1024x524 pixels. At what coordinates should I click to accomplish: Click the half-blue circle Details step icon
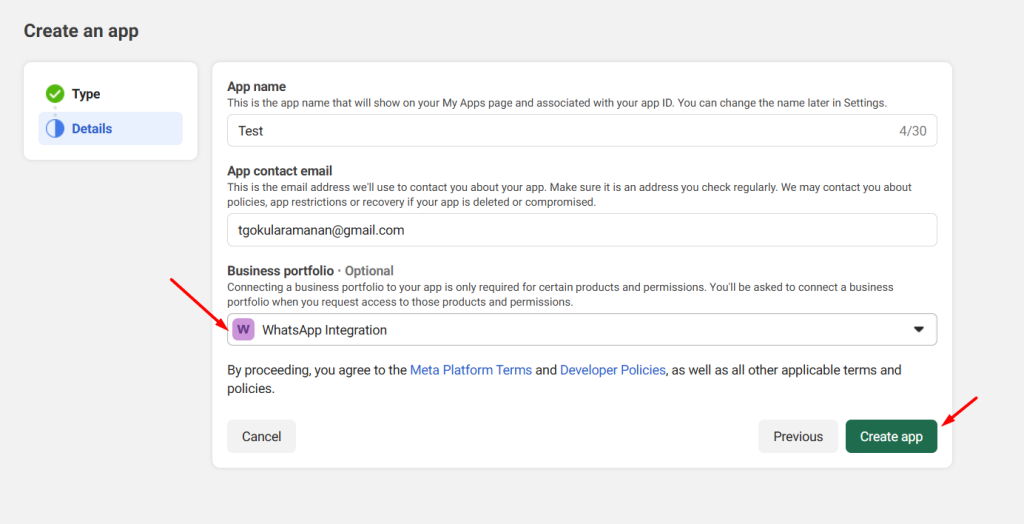point(55,129)
